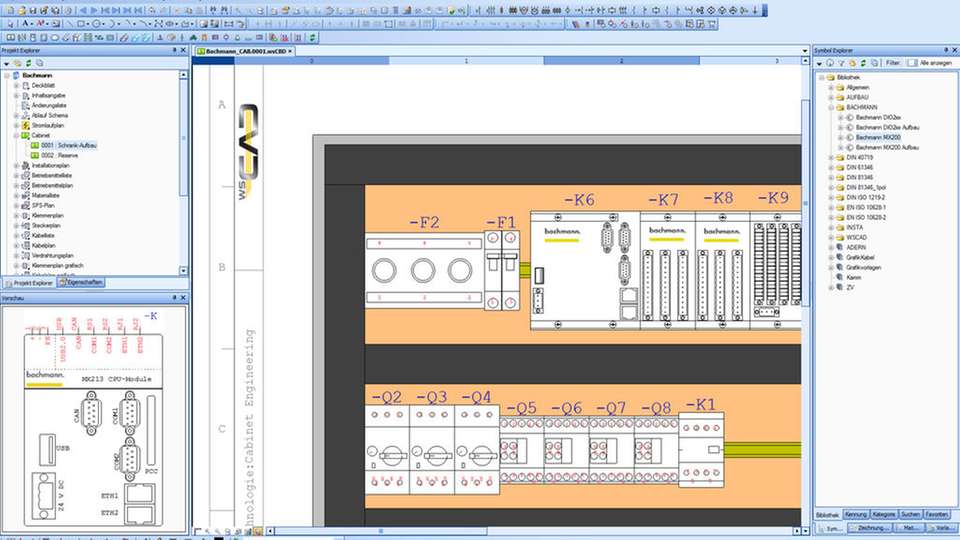This screenshot has width=960, height=540.
Task: Select the -Q2 motor protection switch
Action: pos(387,449)
